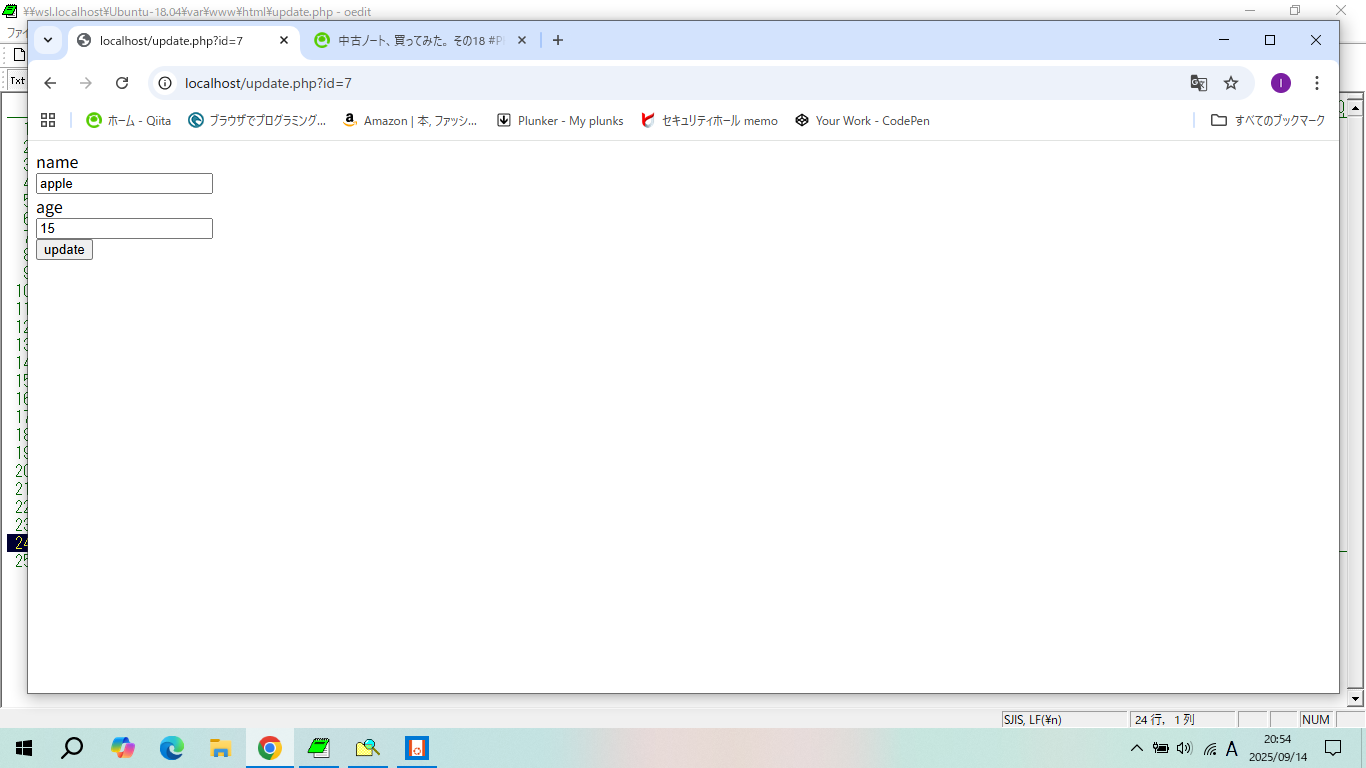Focus the address bar URL
Image resolution: width=1366 pixels, height=768 pixels.
[x=268, y=83]
